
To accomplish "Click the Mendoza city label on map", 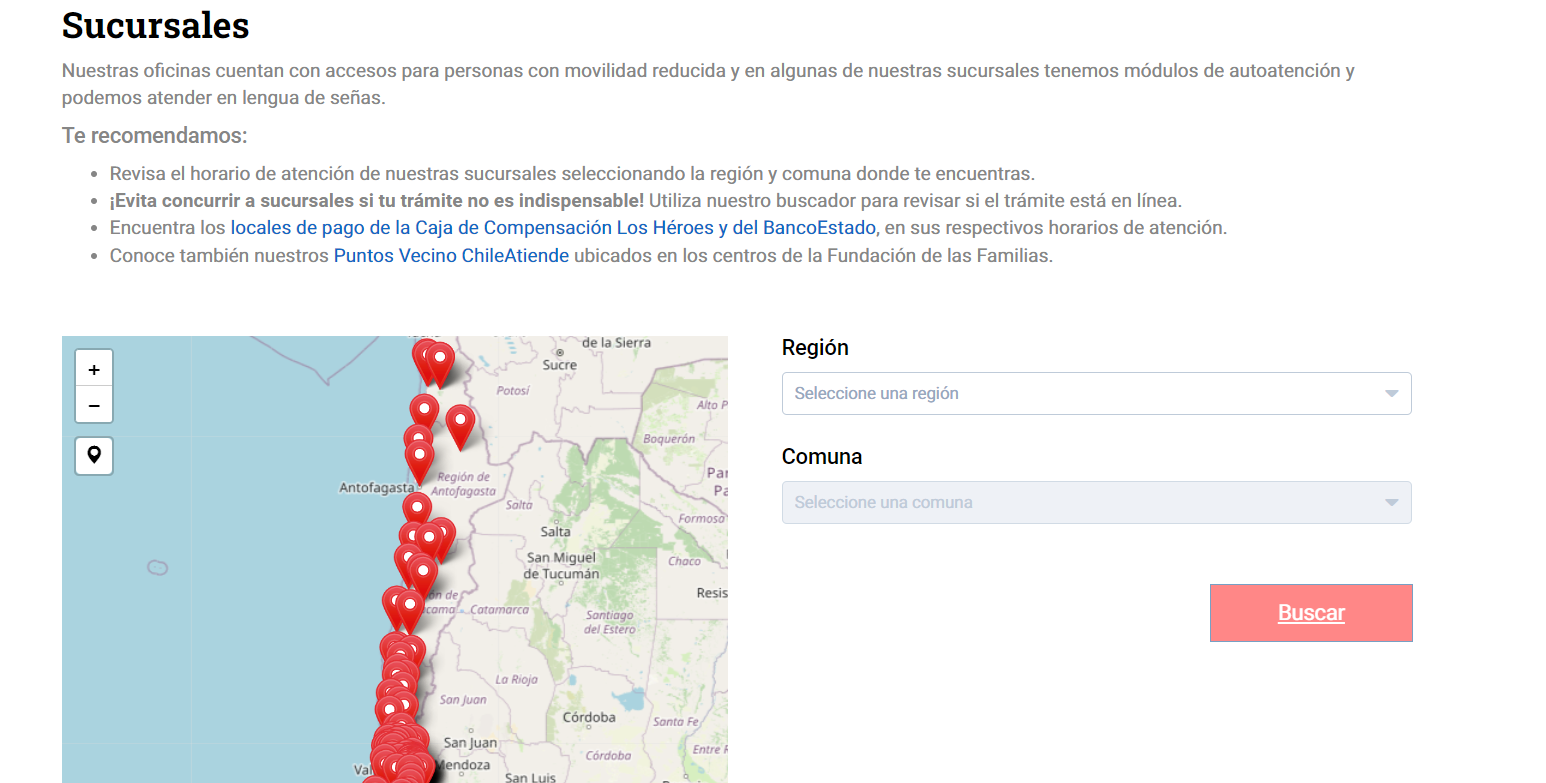I will (x=465, y=766).
